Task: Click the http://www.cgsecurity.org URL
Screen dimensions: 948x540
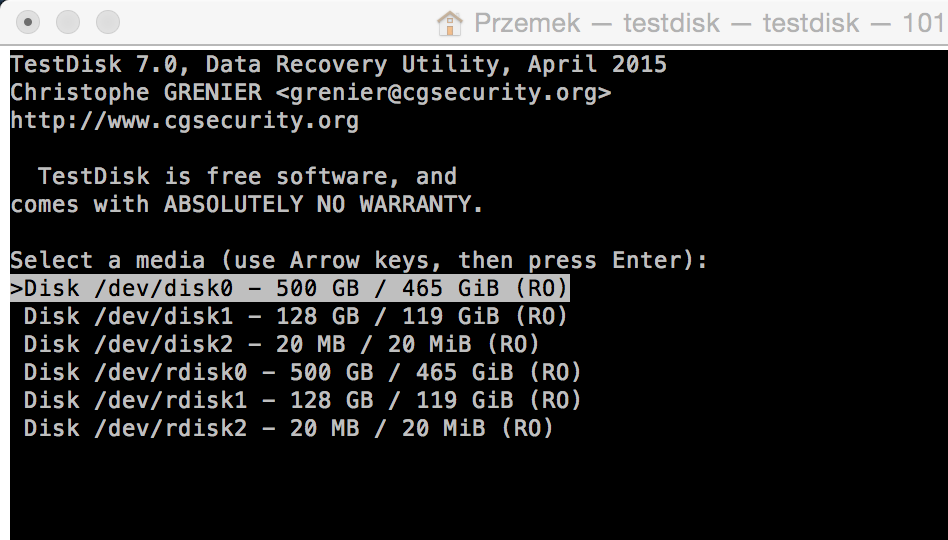Action: click(184, 120)
